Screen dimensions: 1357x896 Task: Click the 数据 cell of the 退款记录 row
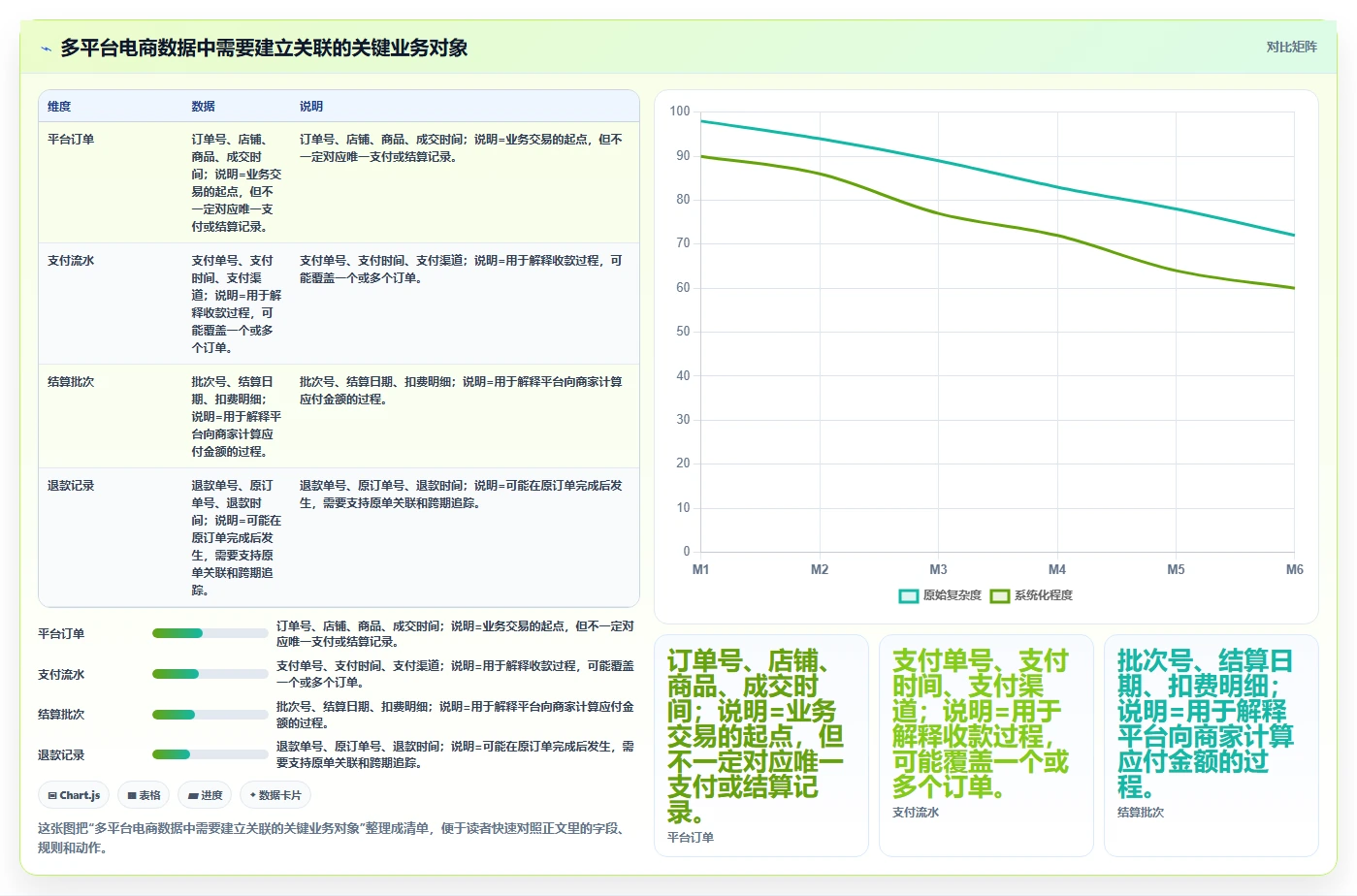click(237, 538)
